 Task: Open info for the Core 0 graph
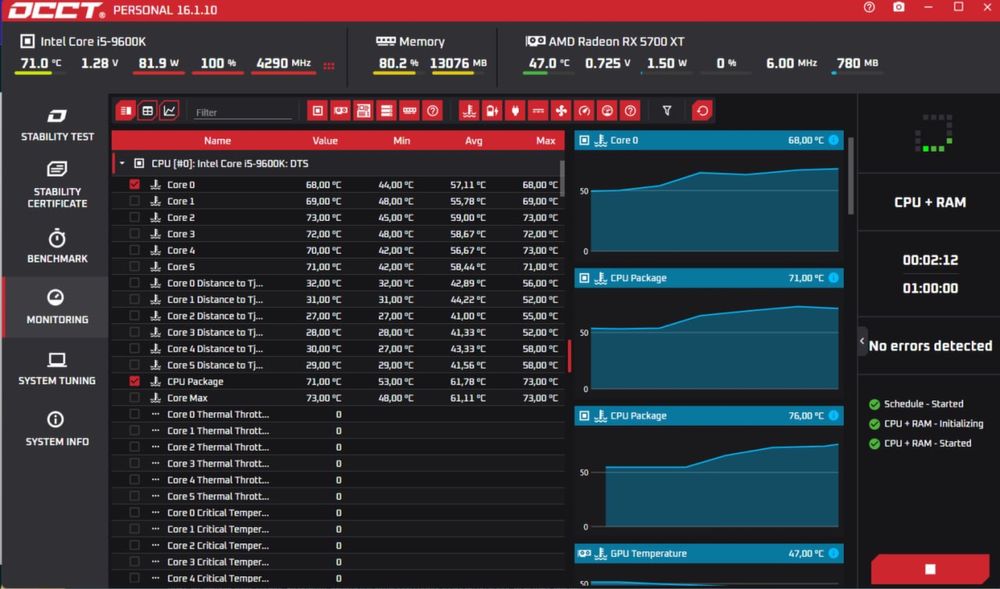[834, 140]
